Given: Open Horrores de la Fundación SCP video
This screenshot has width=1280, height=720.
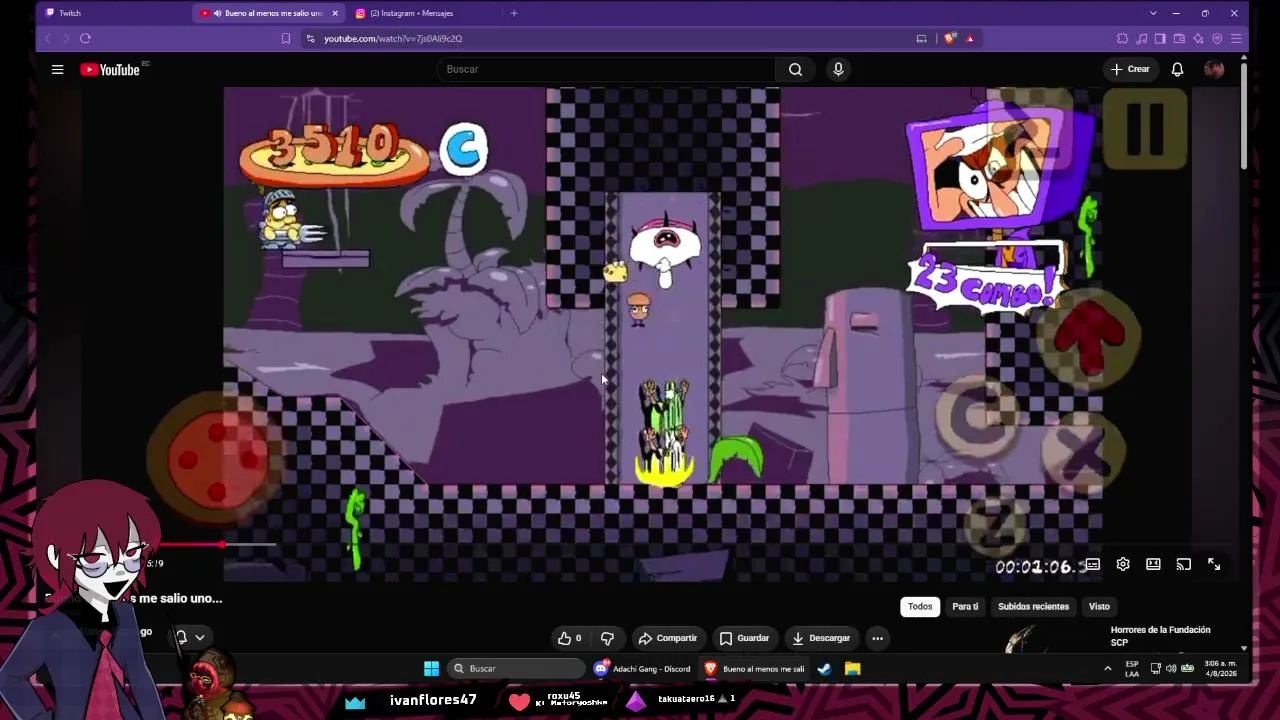Looking at the screenshot, I should [1160, 636].
